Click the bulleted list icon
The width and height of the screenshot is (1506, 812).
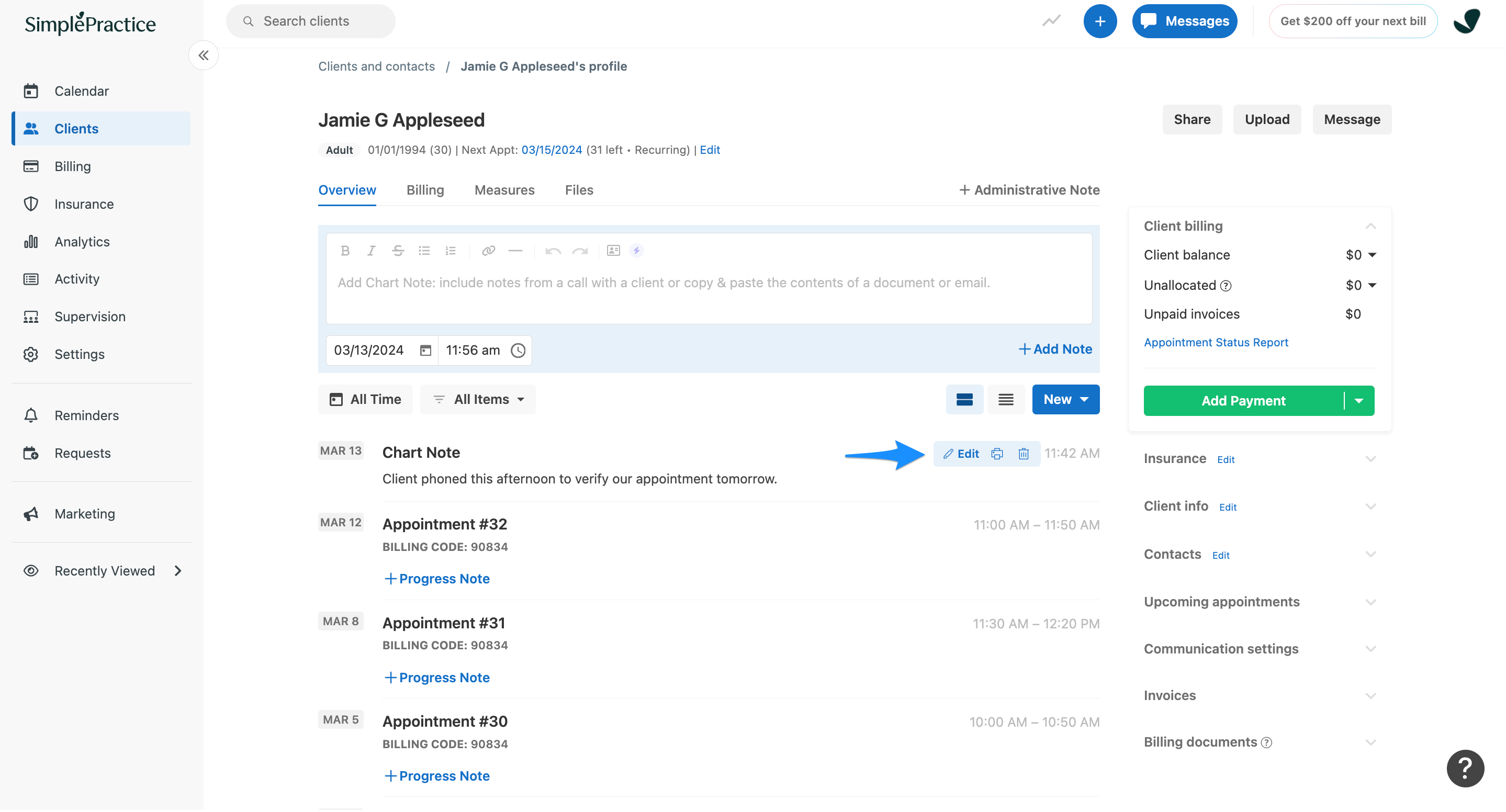coord(424,250)
